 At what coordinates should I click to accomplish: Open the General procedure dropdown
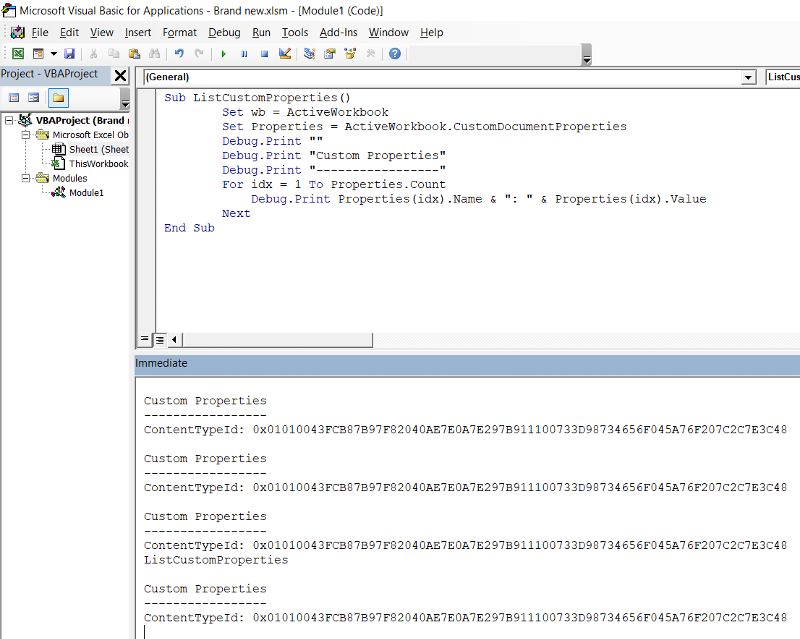click(x=749, y=76)
